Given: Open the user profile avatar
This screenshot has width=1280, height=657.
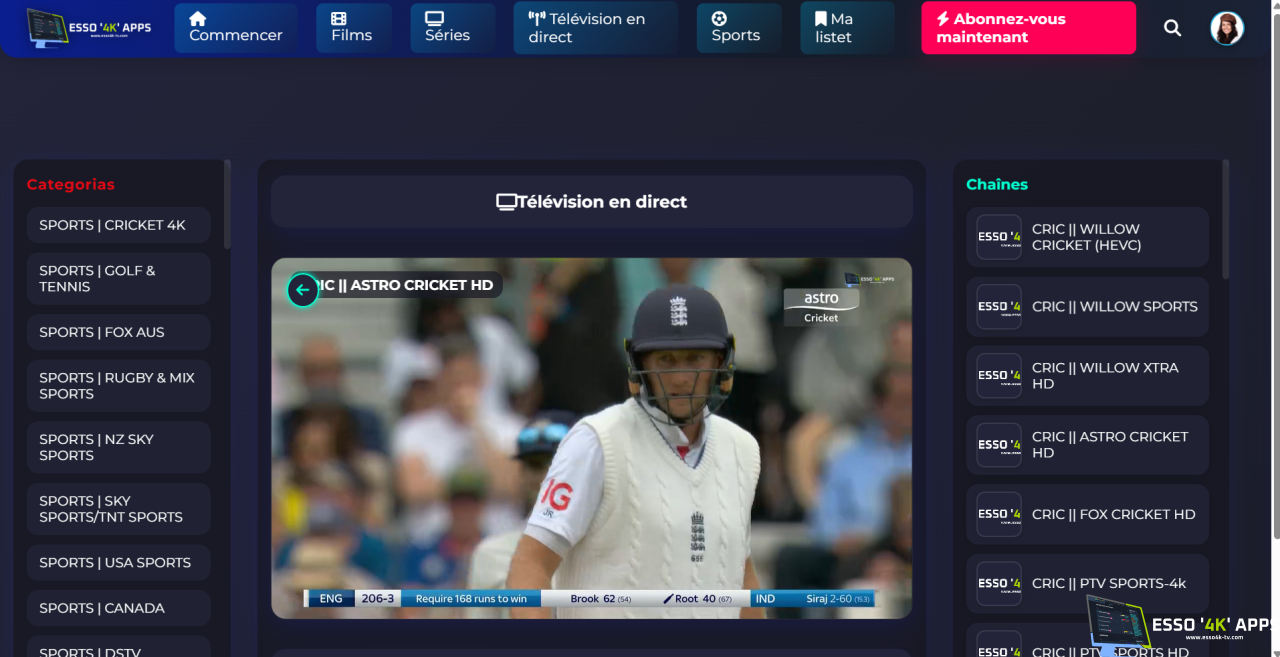Looking at the screenshot, I should [1226, 28].
